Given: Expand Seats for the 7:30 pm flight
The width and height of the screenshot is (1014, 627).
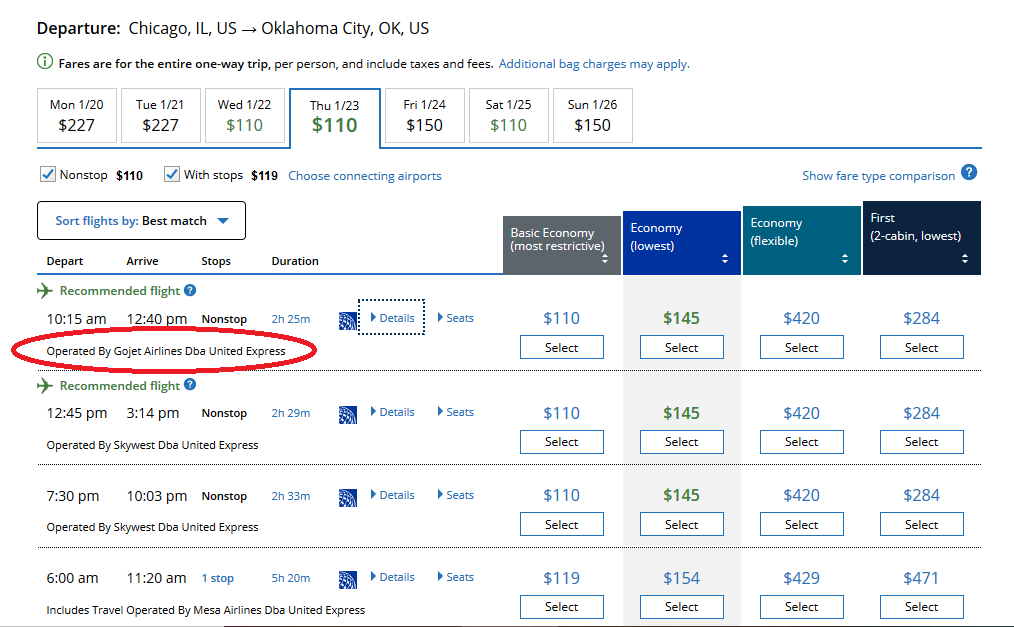Looking at the screenshot, I should (456, 495).
